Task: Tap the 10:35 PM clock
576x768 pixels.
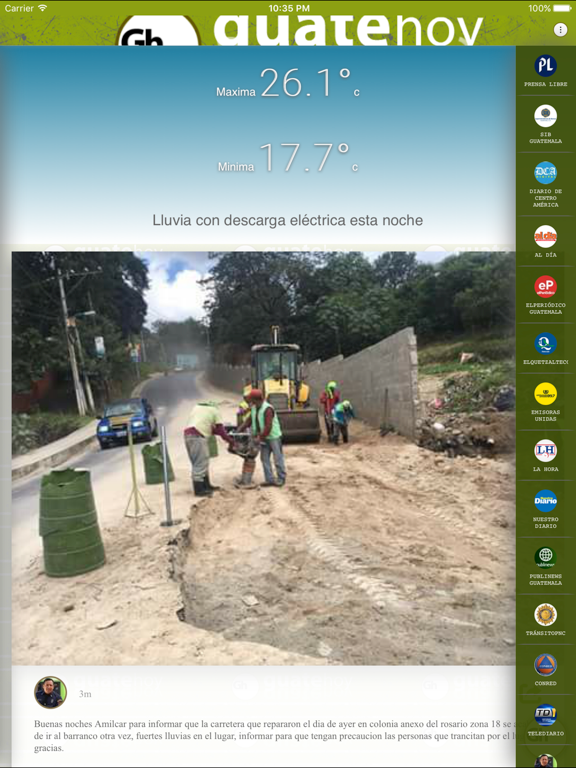Action: (289, 8)
